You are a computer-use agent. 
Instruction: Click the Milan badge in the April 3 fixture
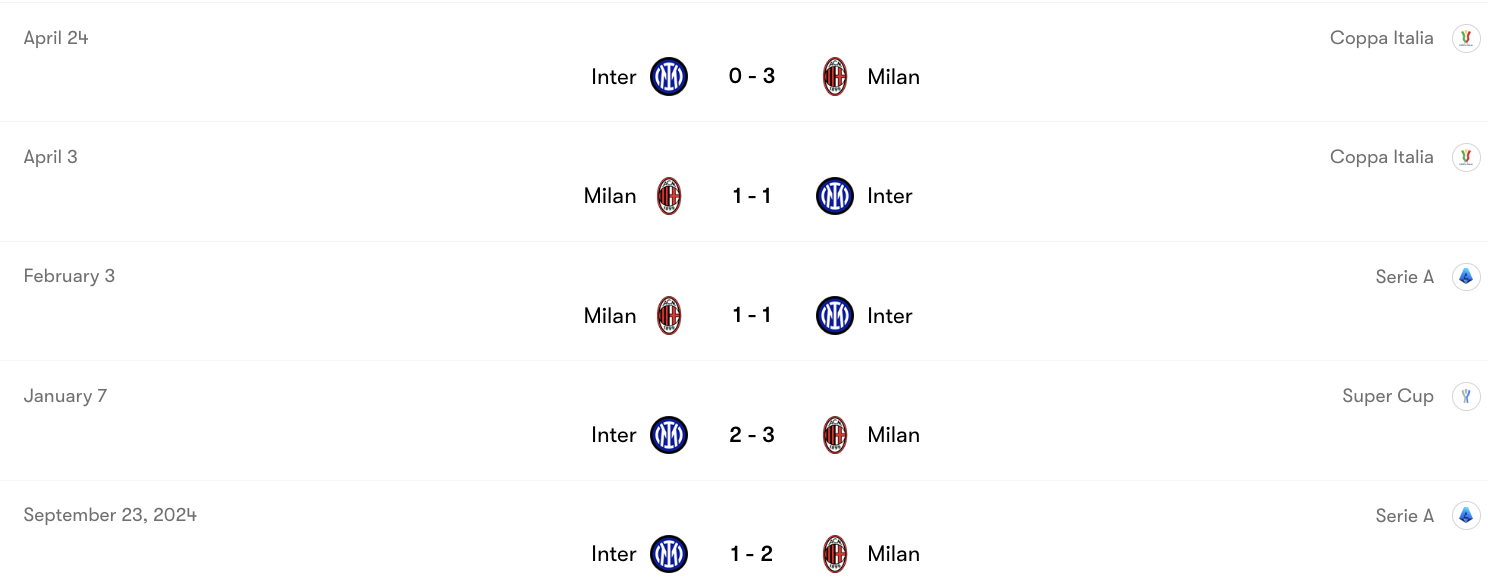pos(668,195)
